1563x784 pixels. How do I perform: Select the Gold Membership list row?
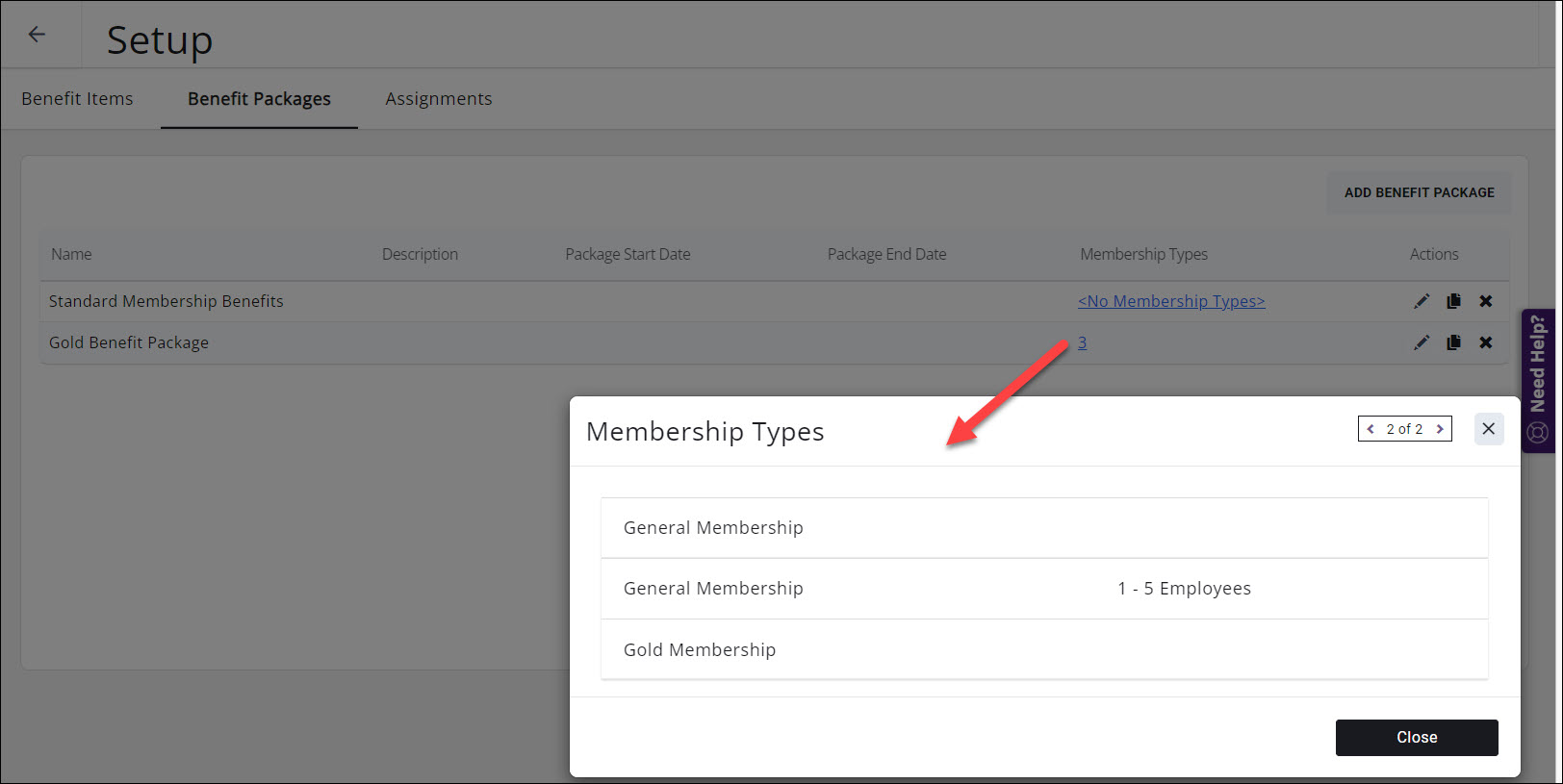coord(1043,649)
